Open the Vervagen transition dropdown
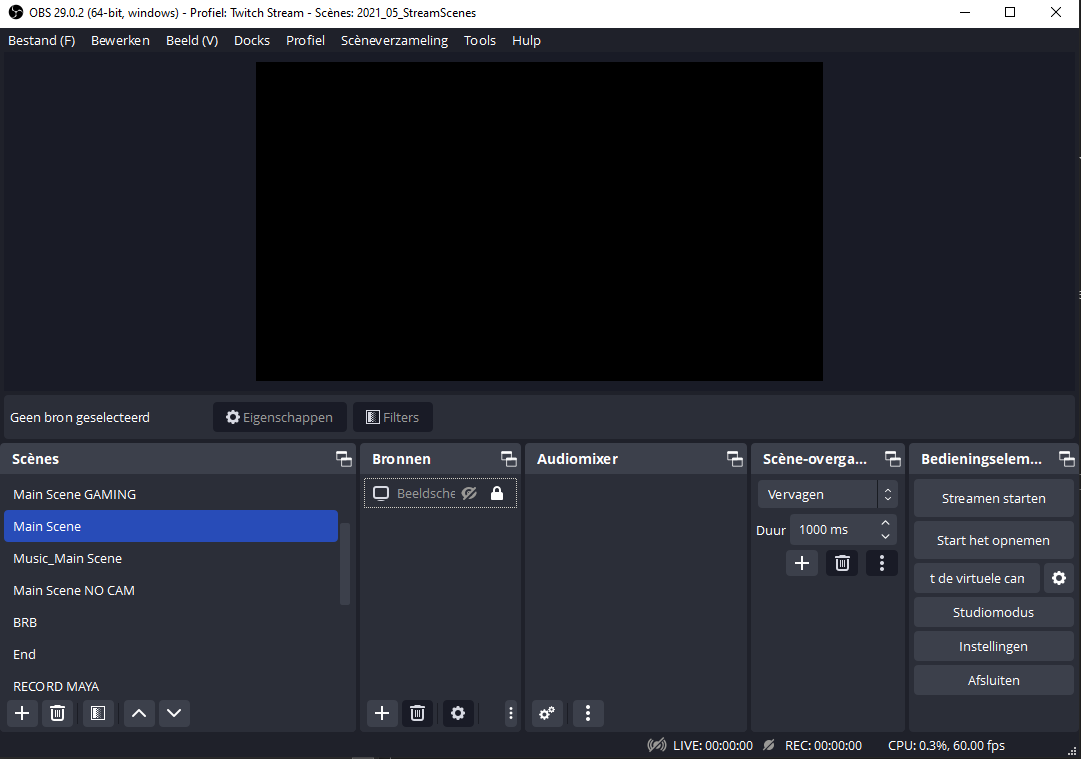Screen dimensions: 1081x759 pos(827,494)
